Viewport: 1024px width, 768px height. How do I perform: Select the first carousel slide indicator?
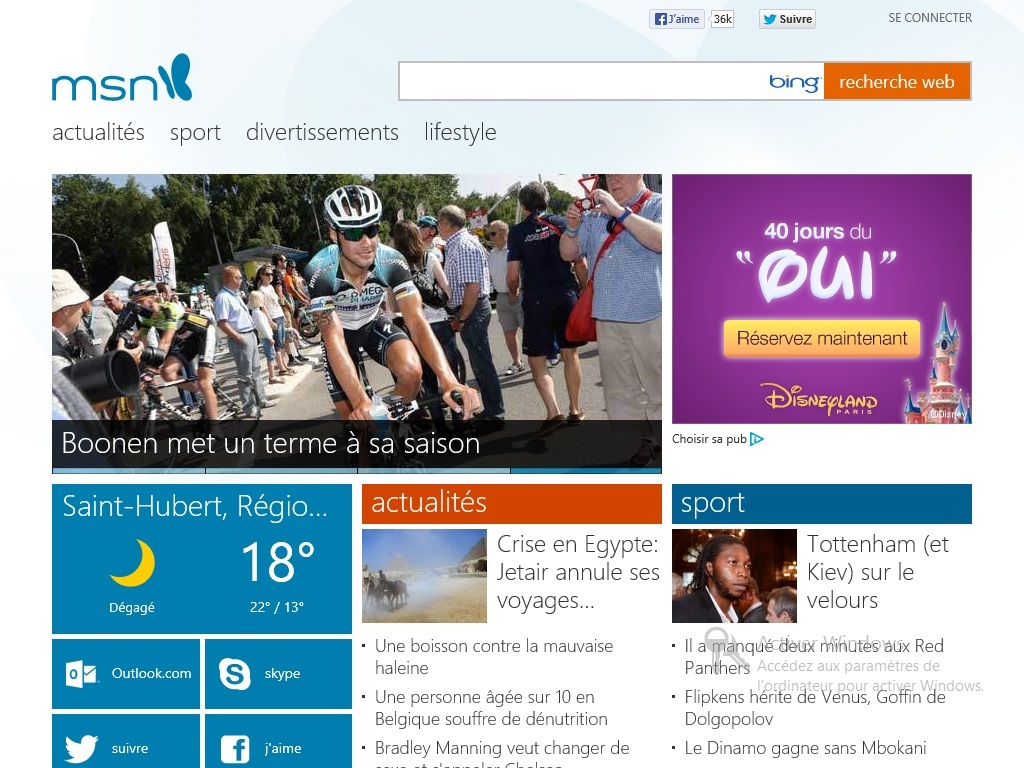click(129, 470)
